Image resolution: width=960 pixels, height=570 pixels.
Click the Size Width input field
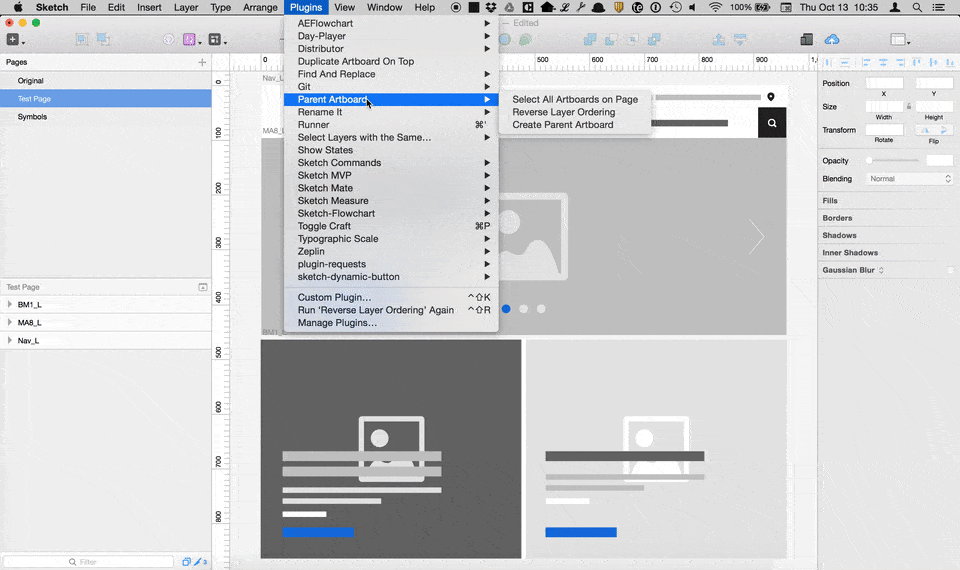coord(884,107)
